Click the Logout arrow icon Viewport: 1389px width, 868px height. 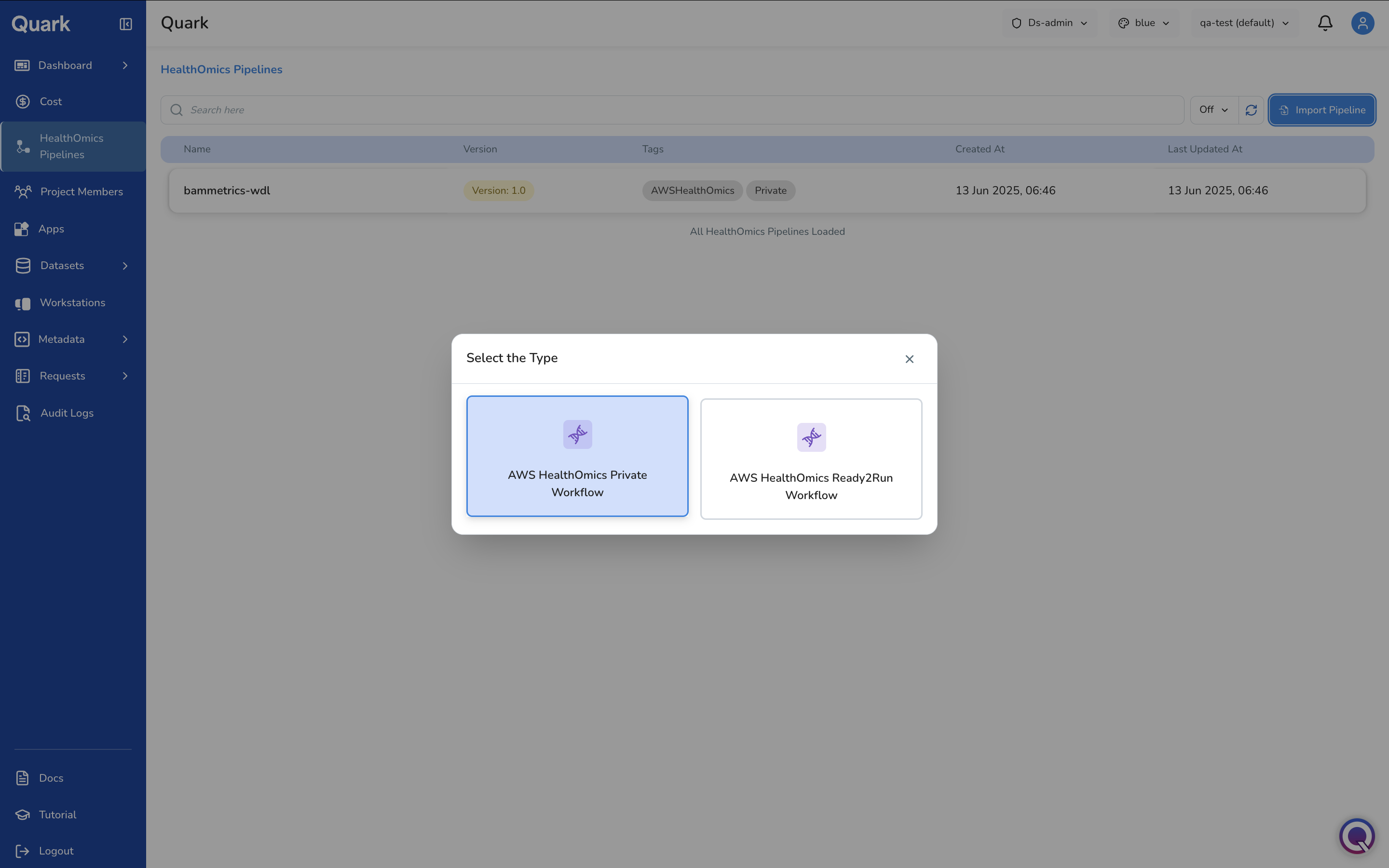[x=22, y=851]
